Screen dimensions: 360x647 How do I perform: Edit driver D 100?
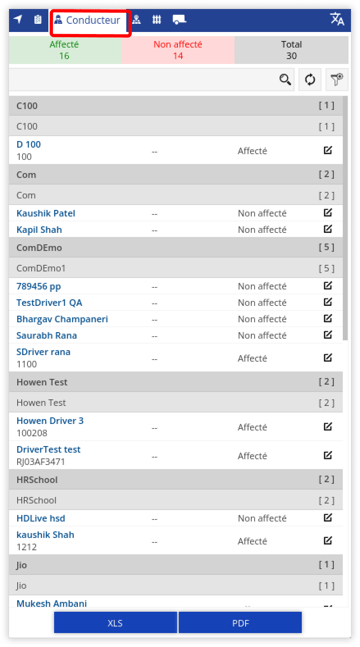click(x=328, y=150)
